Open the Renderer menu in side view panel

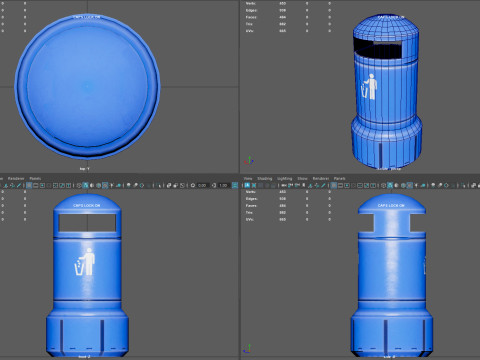click(x=321, y=178)
